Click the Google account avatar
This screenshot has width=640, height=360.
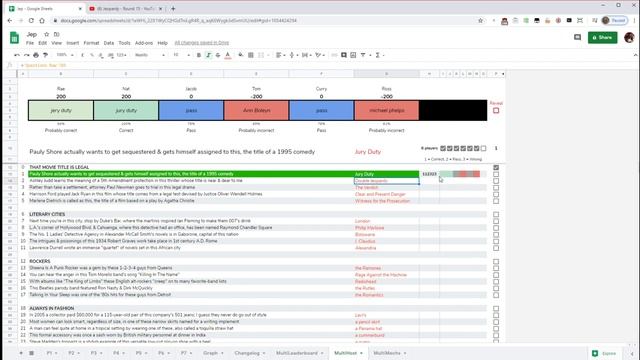click(x=629, y=38)
